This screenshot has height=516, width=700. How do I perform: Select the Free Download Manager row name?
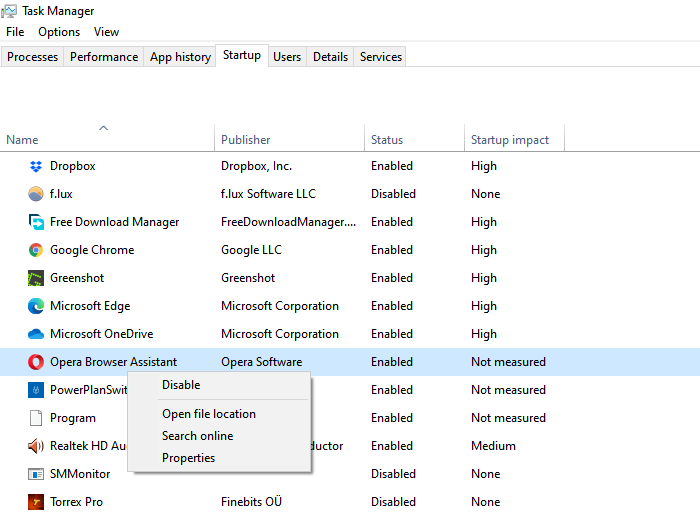pos(114,222)
